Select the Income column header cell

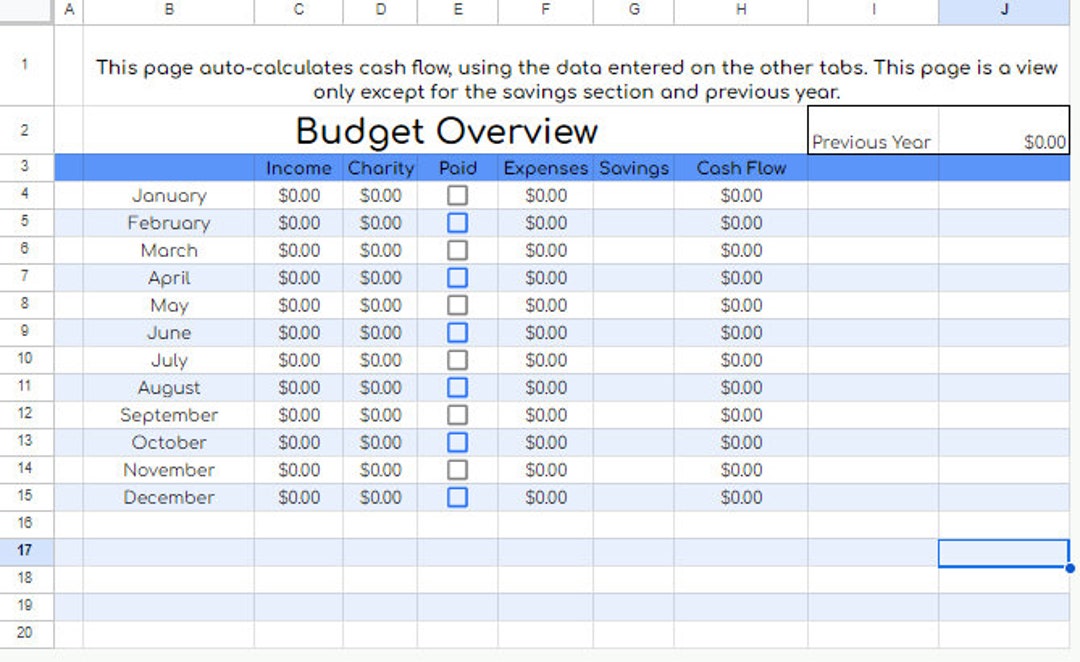pyautogui.click(x=297, y=168)
